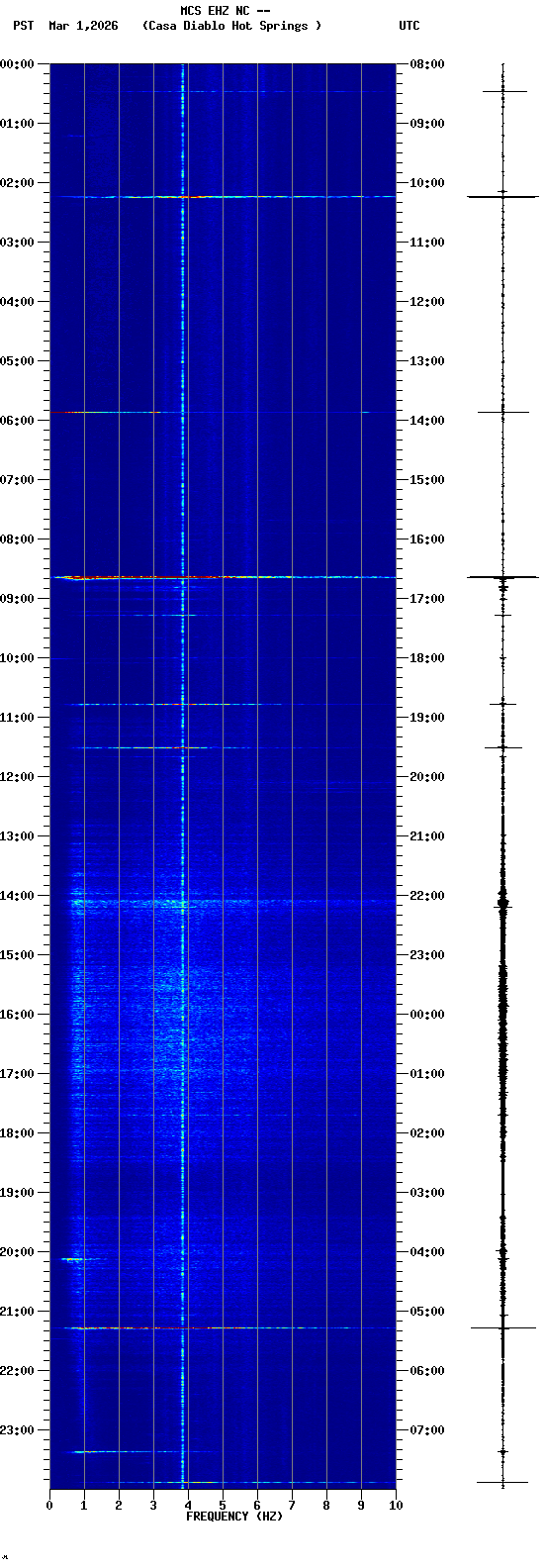
Task: Click the 0 Hz tick label
Action: click(x=49, y=1506)
